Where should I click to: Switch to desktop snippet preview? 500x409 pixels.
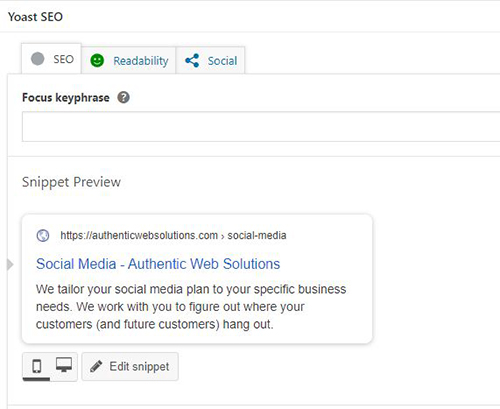(64, 365)
